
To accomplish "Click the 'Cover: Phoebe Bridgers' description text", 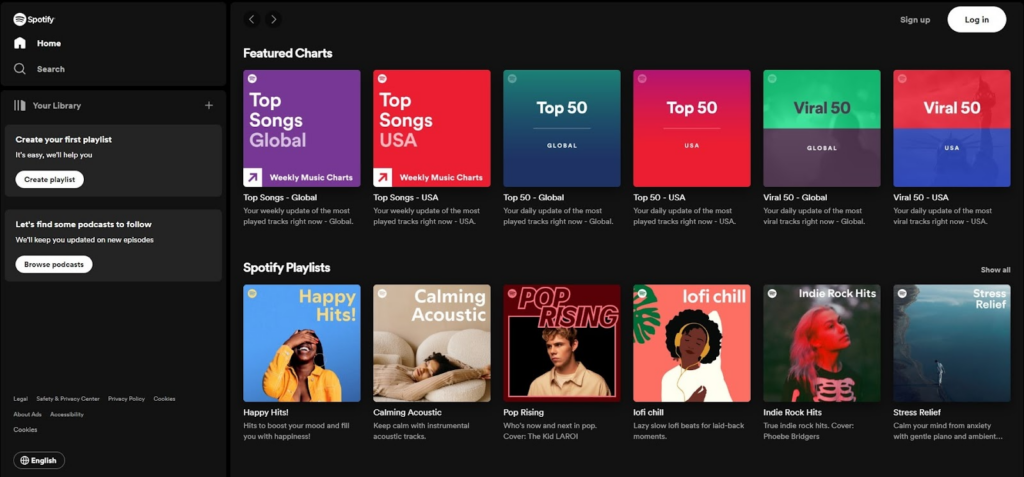I will (x=809, y=431).
